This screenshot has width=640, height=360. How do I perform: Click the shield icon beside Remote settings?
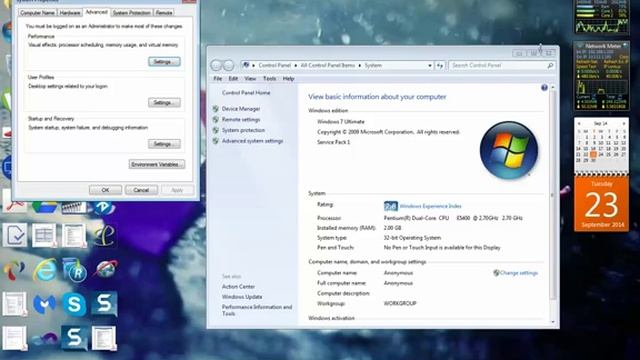click(216, 120)
